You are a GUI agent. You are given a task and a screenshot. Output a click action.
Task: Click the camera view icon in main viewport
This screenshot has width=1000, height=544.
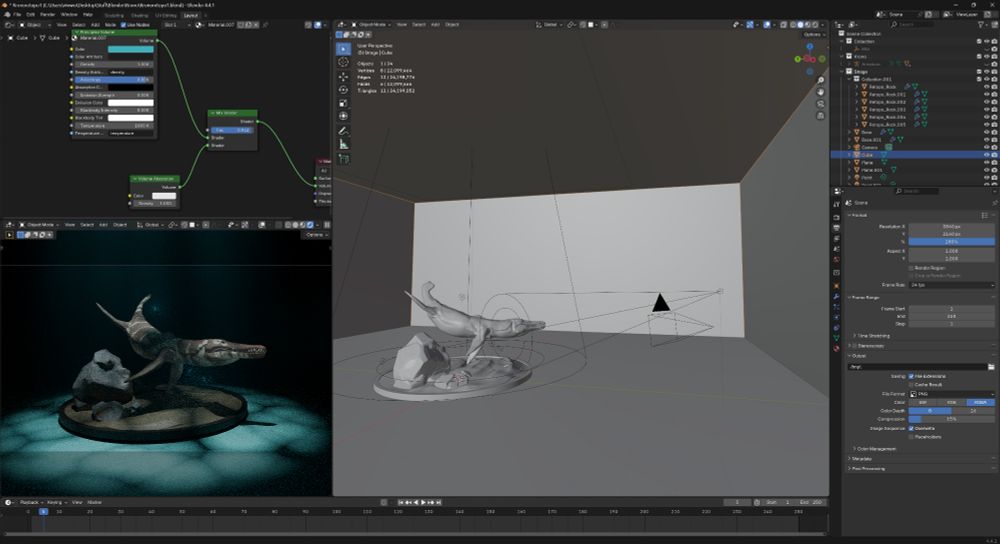821,104
